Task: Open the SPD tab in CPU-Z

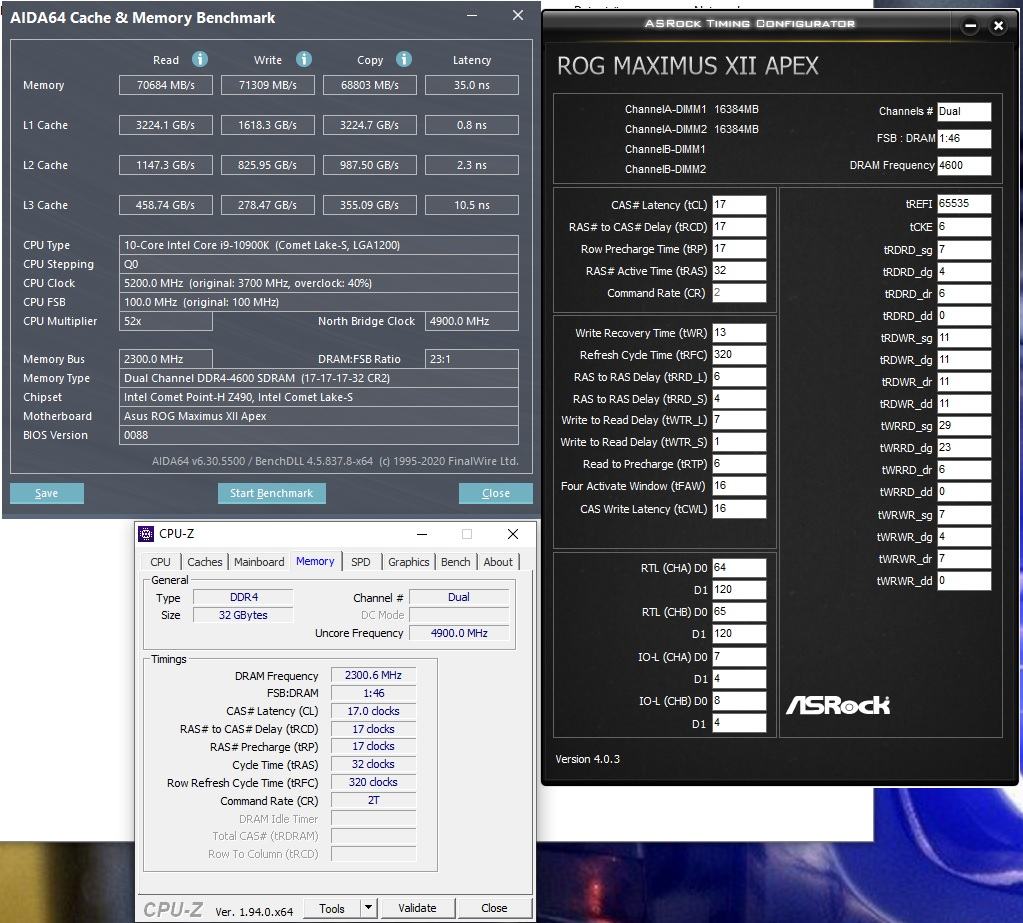Action: click(x=361, y=562)
